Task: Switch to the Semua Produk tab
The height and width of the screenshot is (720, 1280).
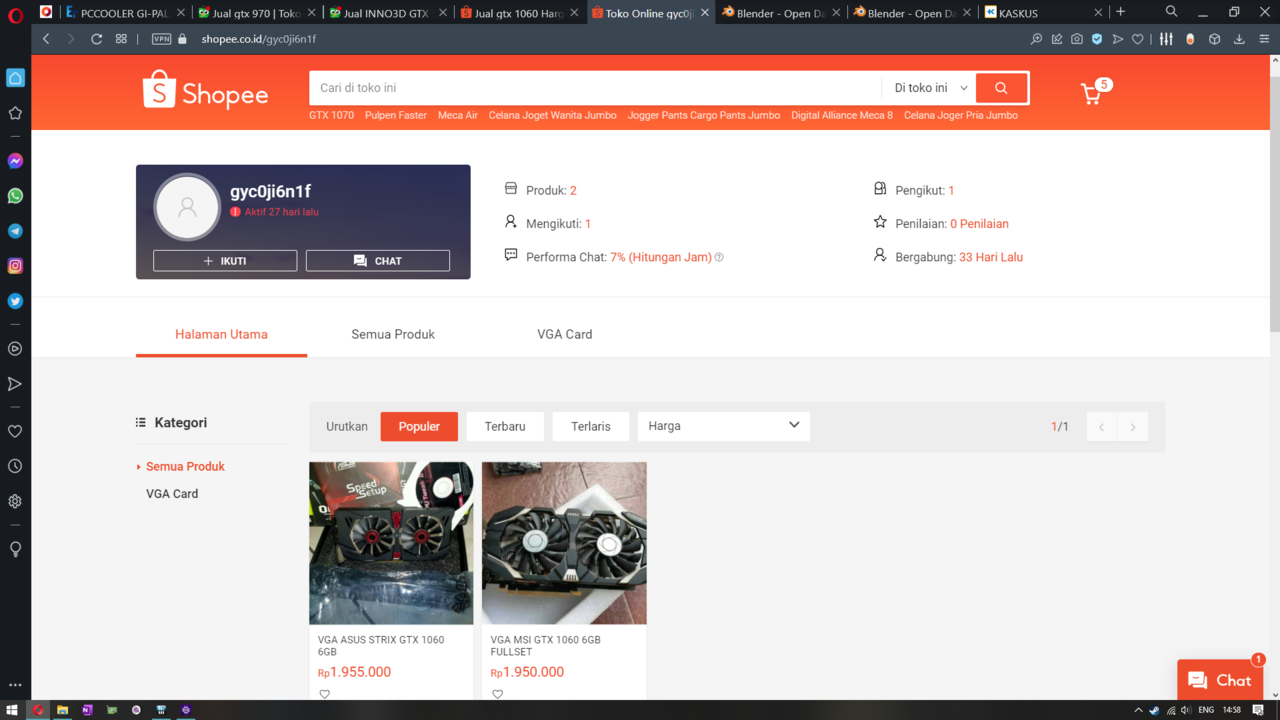Action: (x=393, y=334)
